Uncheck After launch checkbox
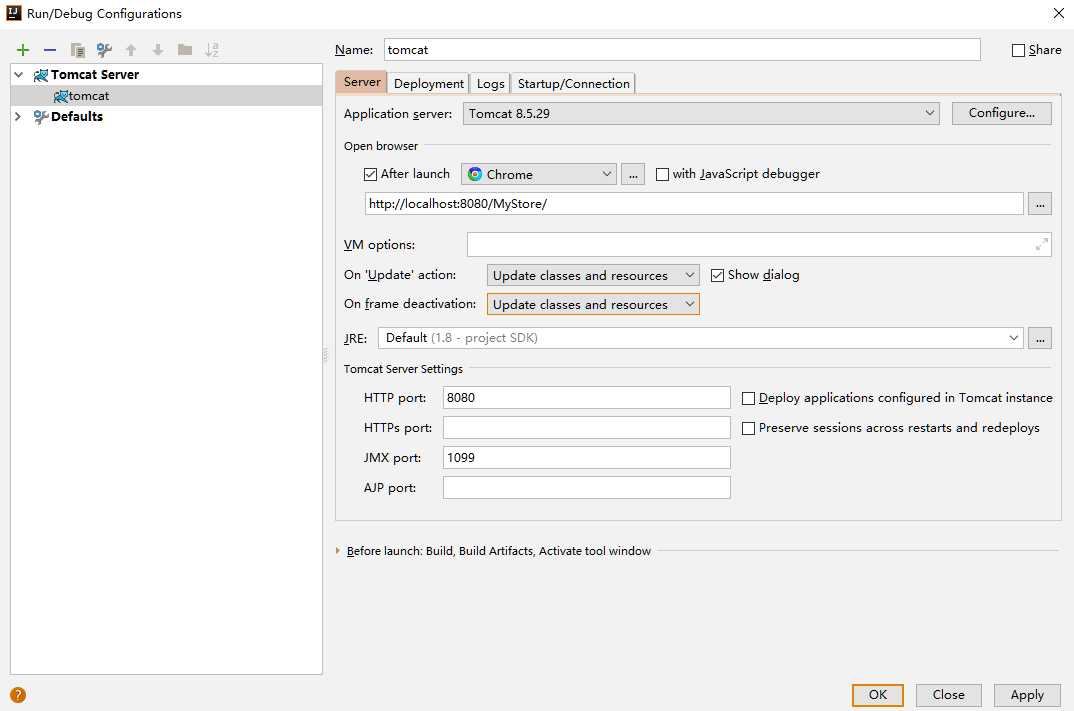The height and width of the screenshot is (711, 1074). (x=371, y=174)
